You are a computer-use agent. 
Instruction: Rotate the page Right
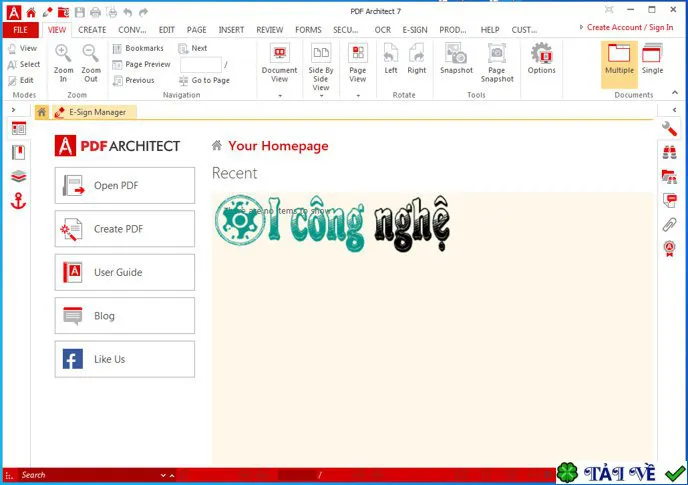[x=416, y=59]
